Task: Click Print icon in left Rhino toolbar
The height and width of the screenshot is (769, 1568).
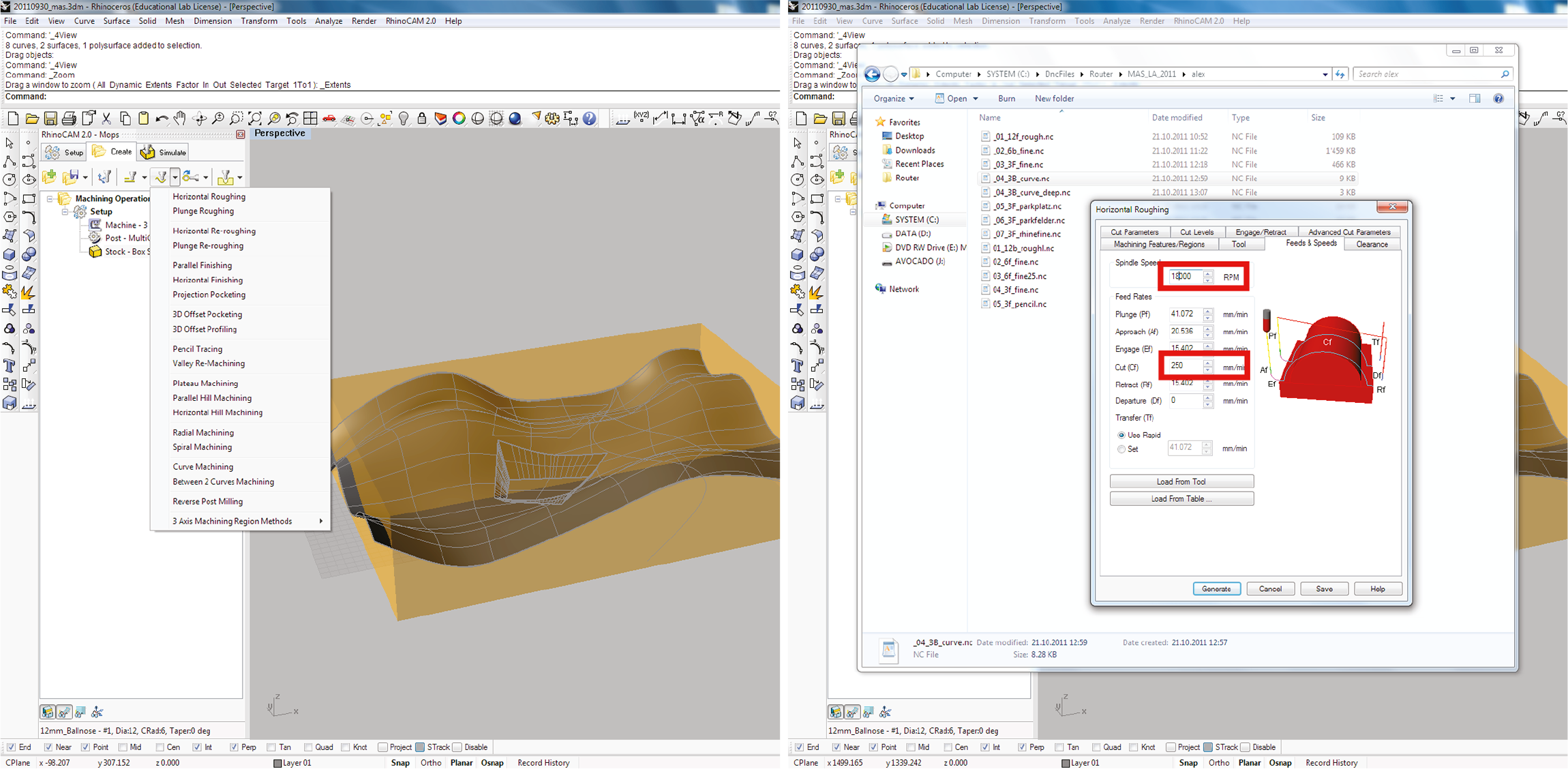Action: coord(69,119)
